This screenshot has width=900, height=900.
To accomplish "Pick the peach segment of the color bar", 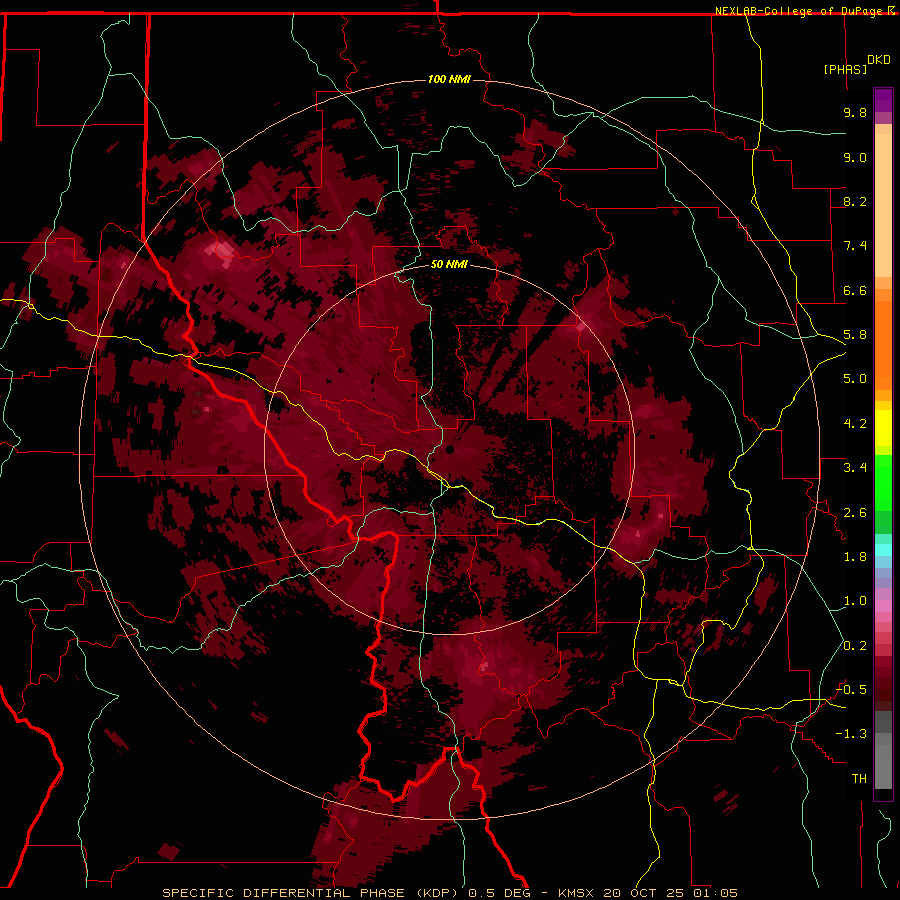I will (883, 201).
